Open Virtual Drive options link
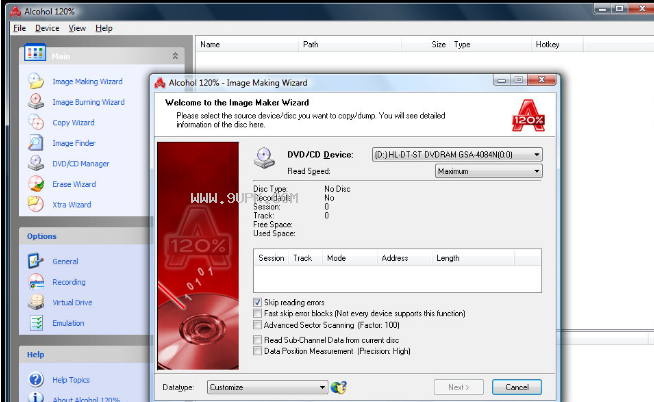The image size is (654, 402). click(72, 302)
